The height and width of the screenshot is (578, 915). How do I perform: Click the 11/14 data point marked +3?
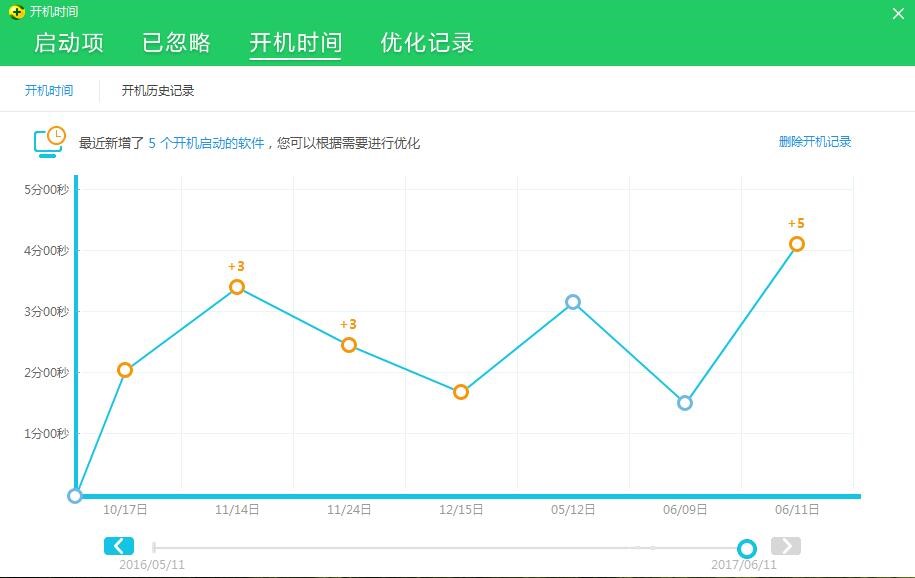(237, 287)
